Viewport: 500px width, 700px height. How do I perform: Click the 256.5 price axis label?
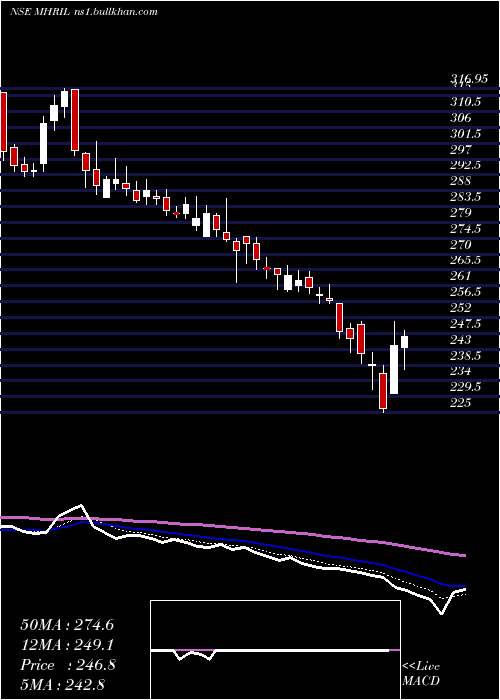(x=465, y=292)
